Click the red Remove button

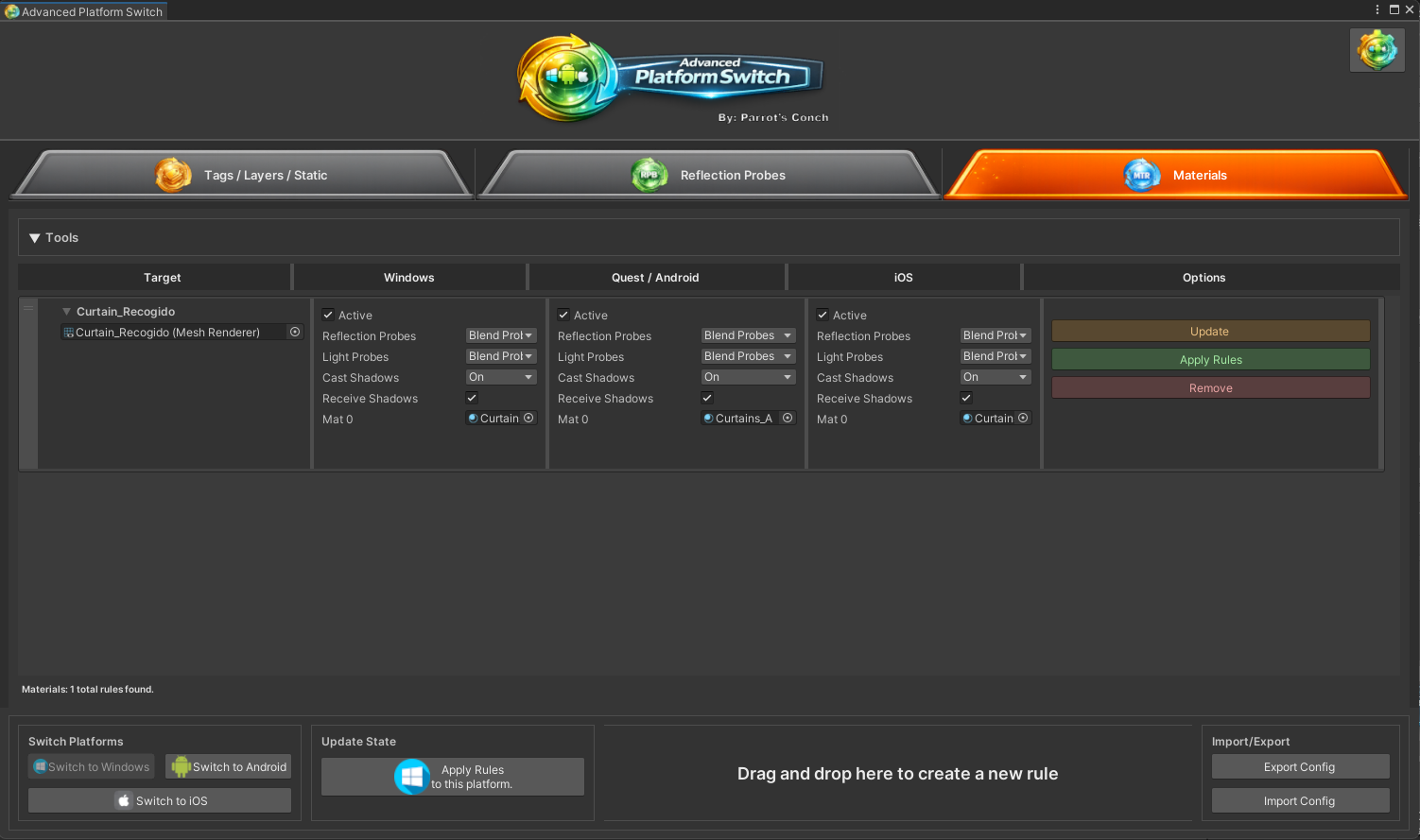click(x=1210, y=388)
